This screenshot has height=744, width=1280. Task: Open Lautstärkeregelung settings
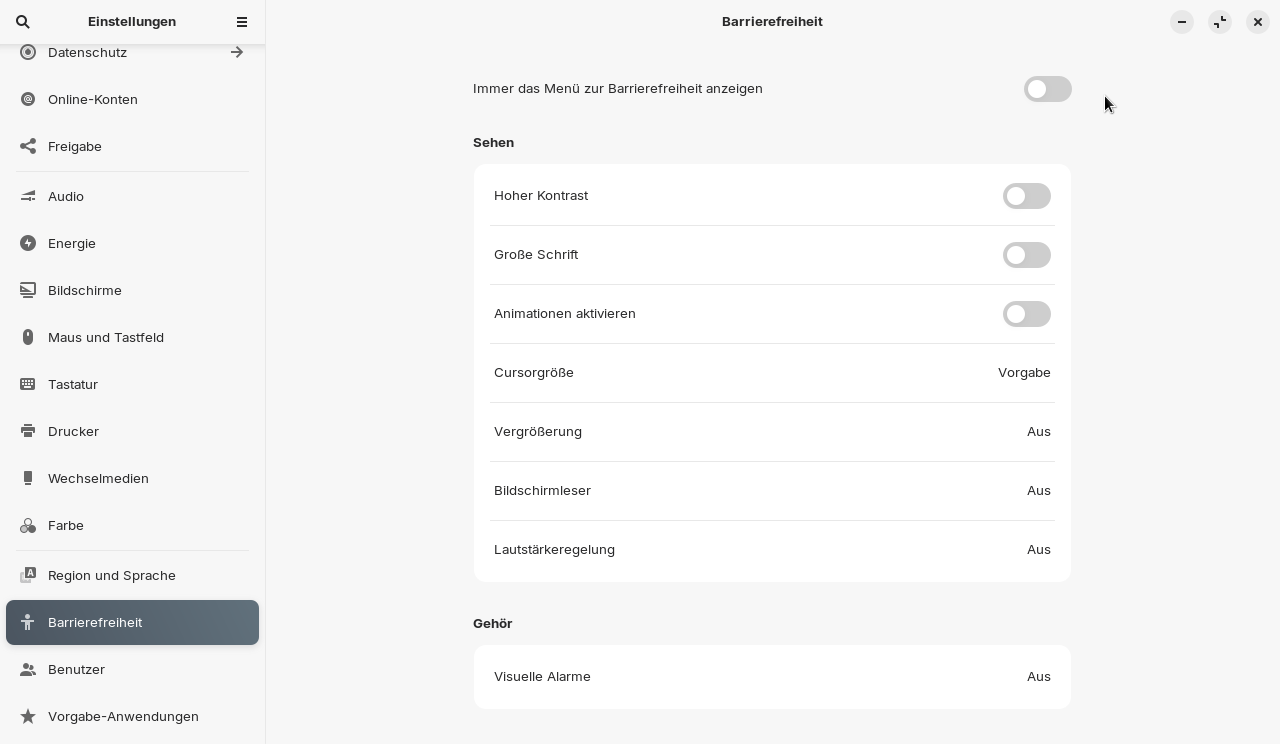pyautogui.click(x=772, y=549)
